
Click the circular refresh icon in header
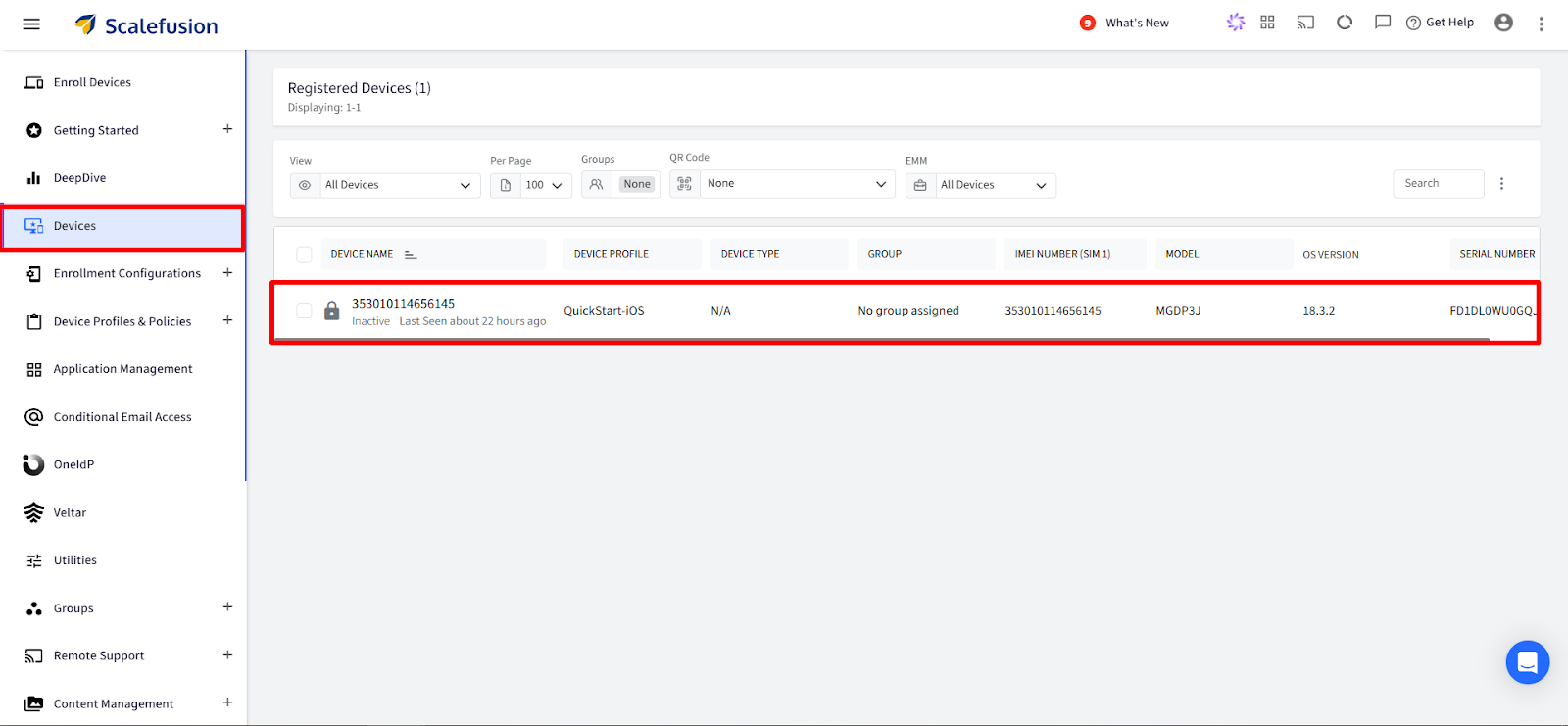click(1345, 22)
